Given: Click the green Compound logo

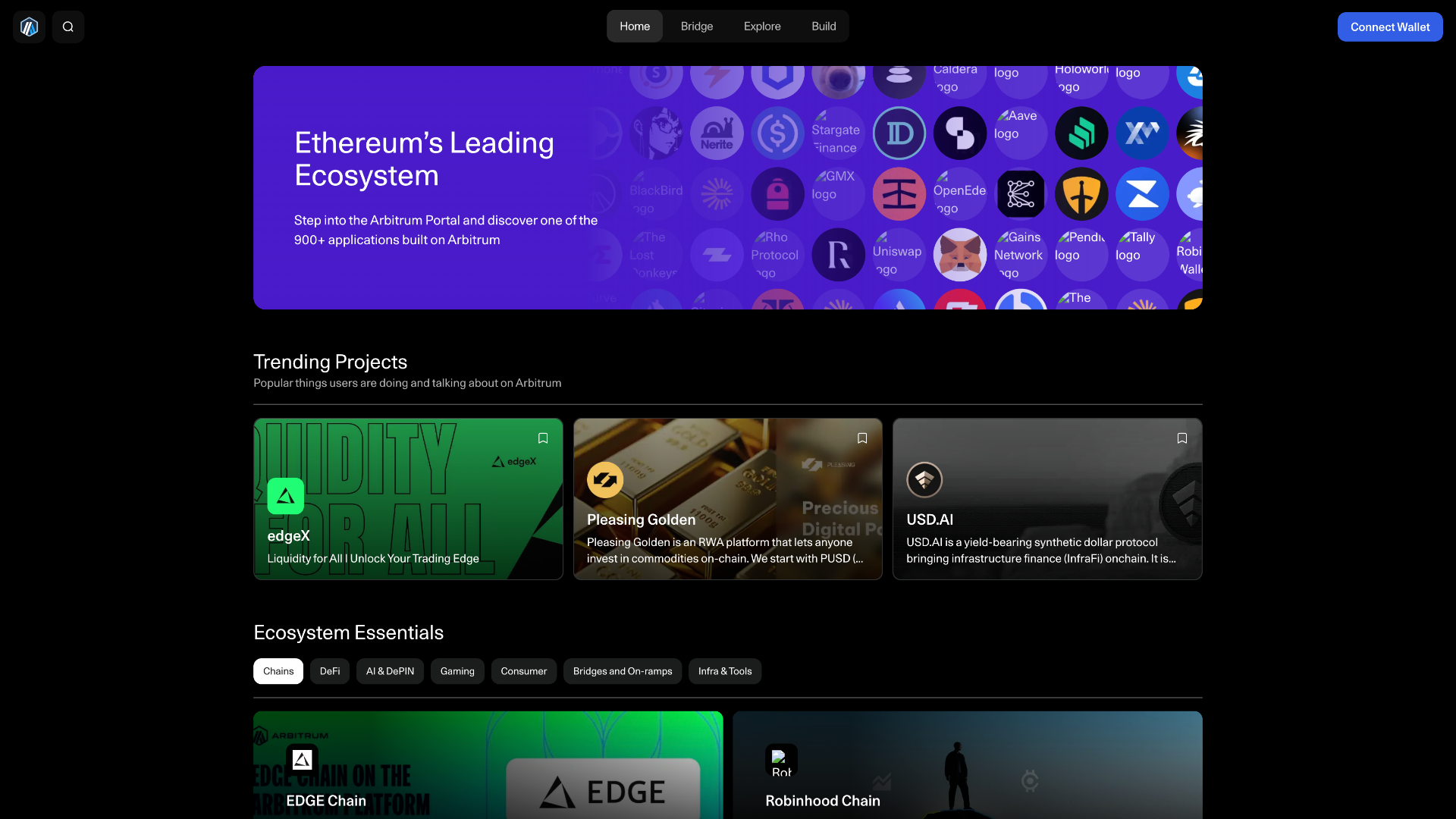Looking at the screenshot, I should point(1081,133).
